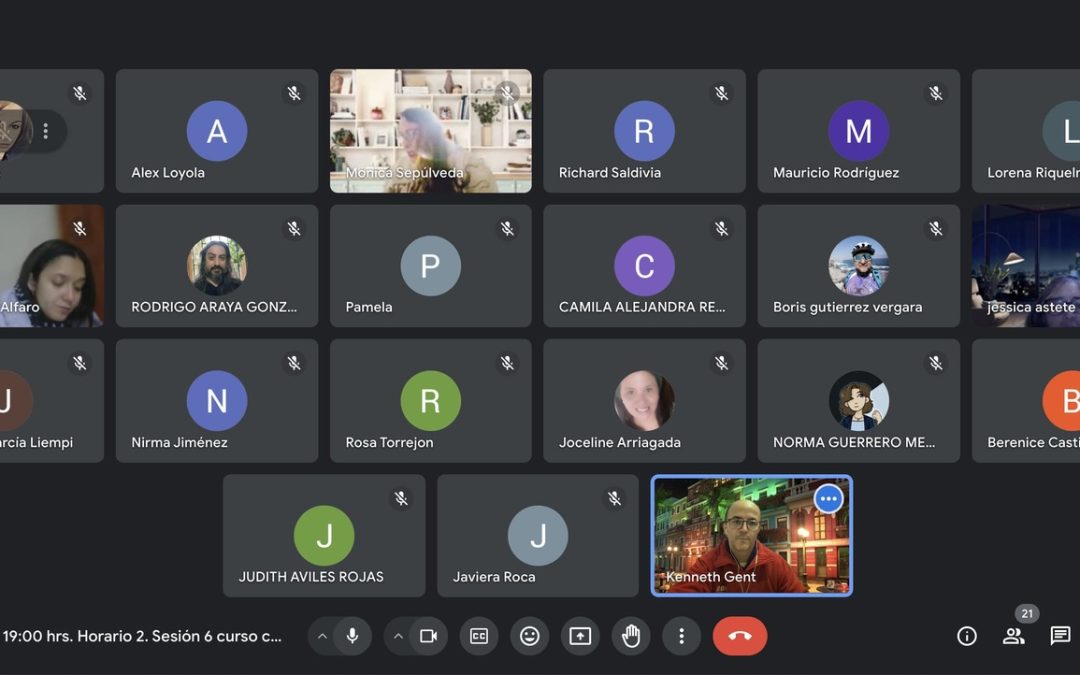Open more options three-dot menu in toolbar
1080x675 pixels.
(x=681, y=636)
